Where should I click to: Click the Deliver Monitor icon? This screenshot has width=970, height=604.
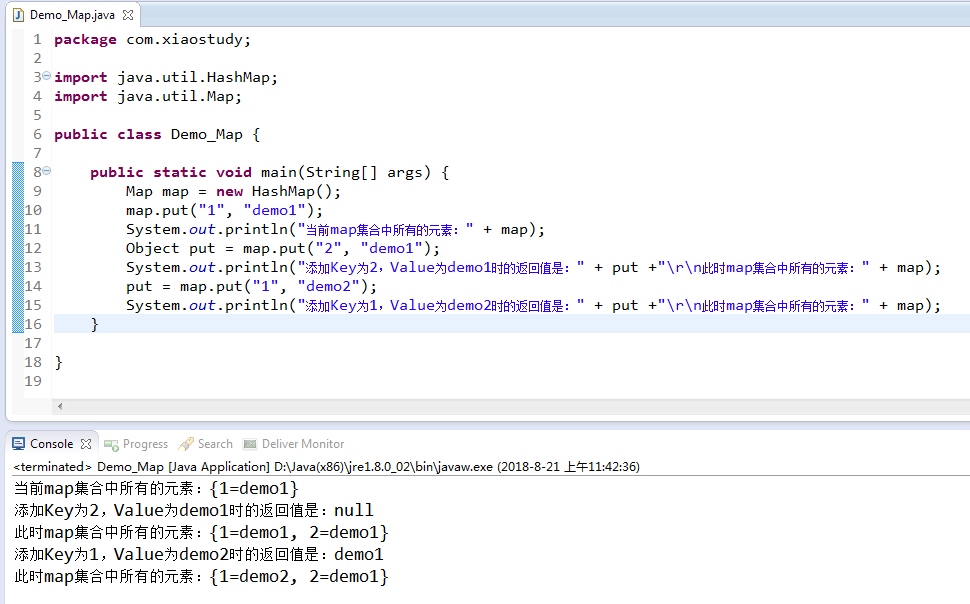[250, 444]
